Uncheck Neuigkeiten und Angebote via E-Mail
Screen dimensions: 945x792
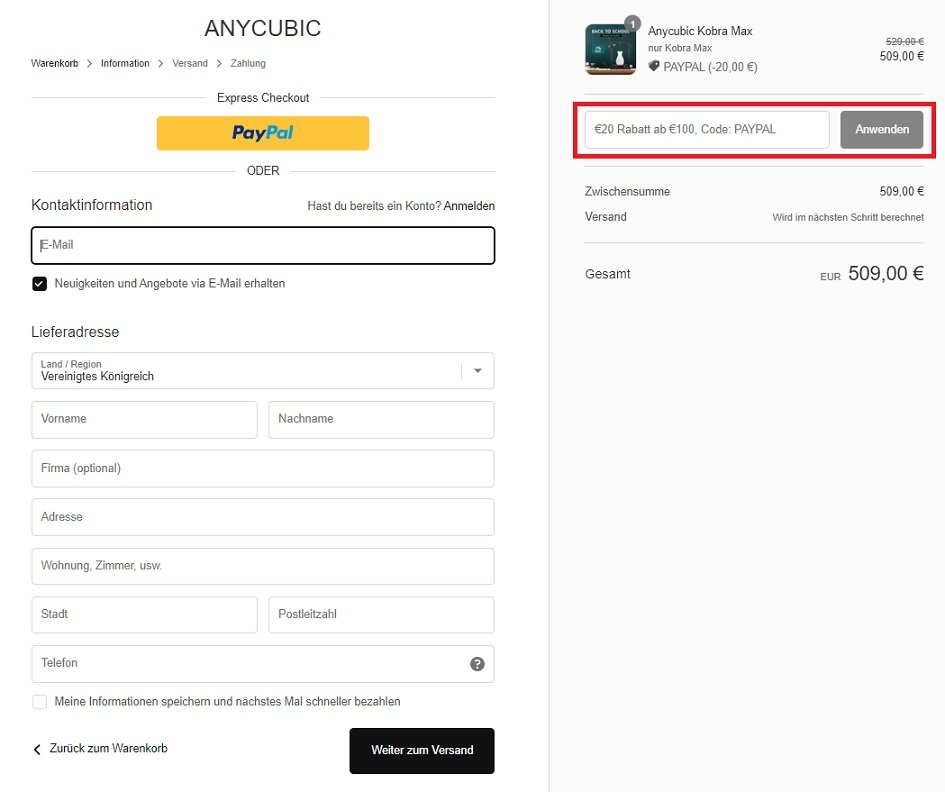point(39,284)
